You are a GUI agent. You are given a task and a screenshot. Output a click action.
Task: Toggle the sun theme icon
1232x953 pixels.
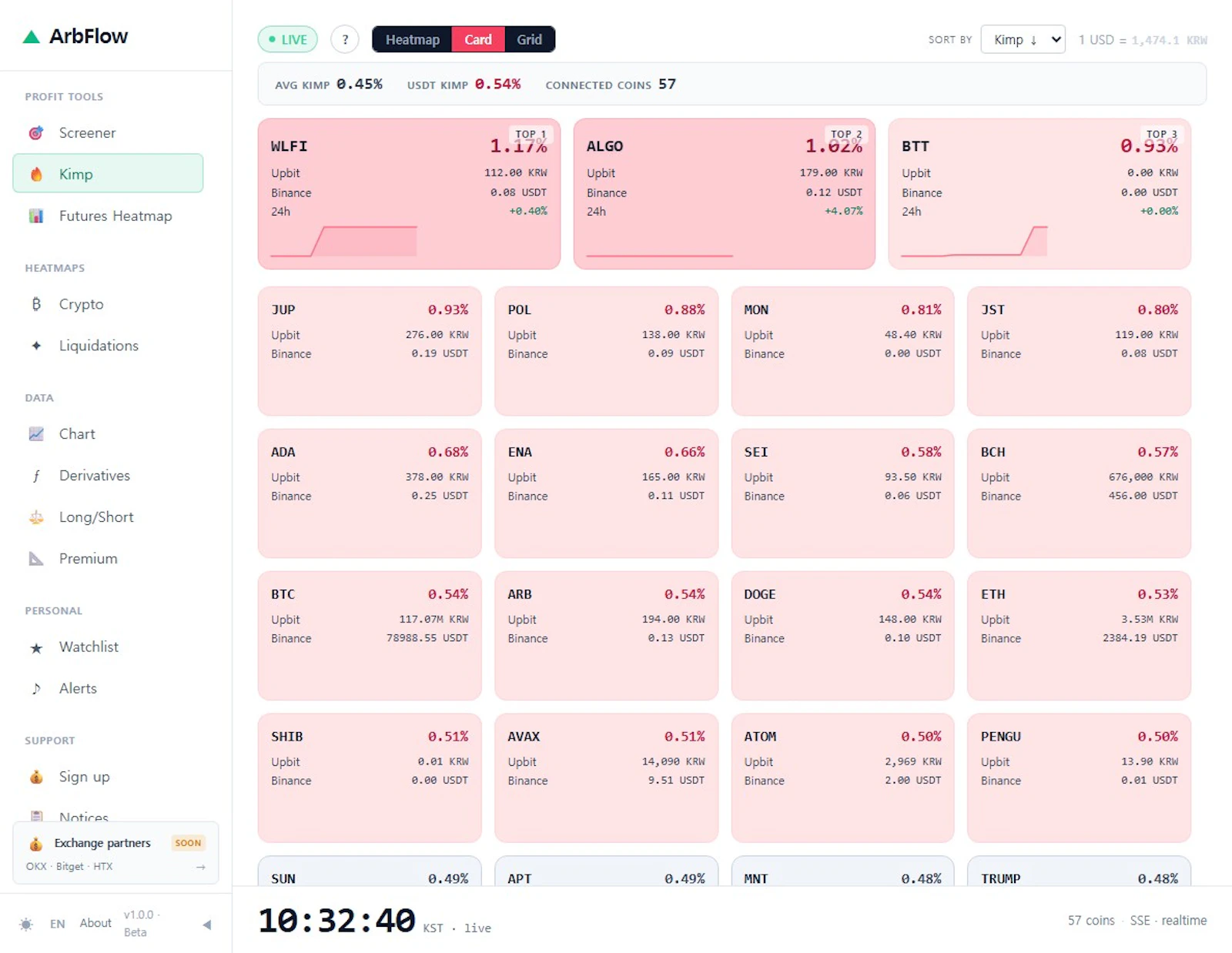click(26, 924)
